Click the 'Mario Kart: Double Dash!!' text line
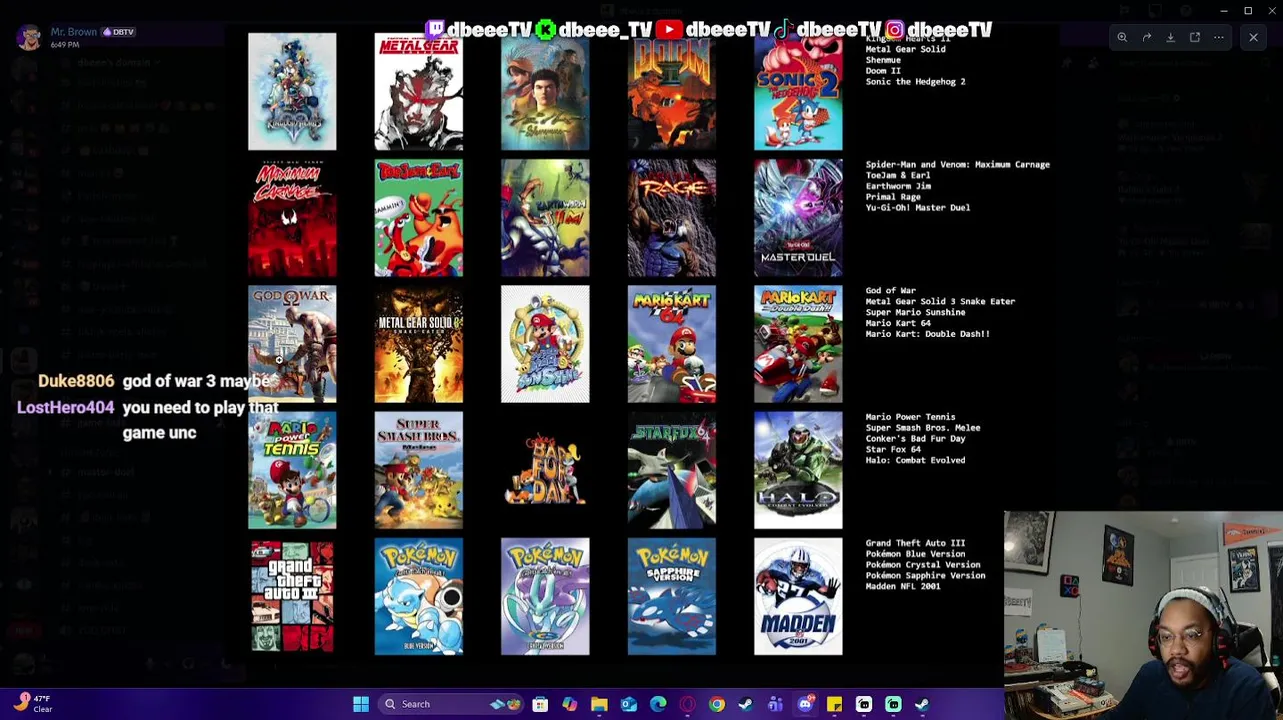 927,335
